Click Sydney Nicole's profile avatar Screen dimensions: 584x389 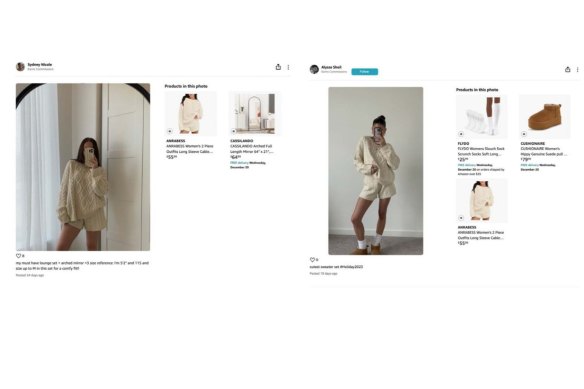point(20,67)
